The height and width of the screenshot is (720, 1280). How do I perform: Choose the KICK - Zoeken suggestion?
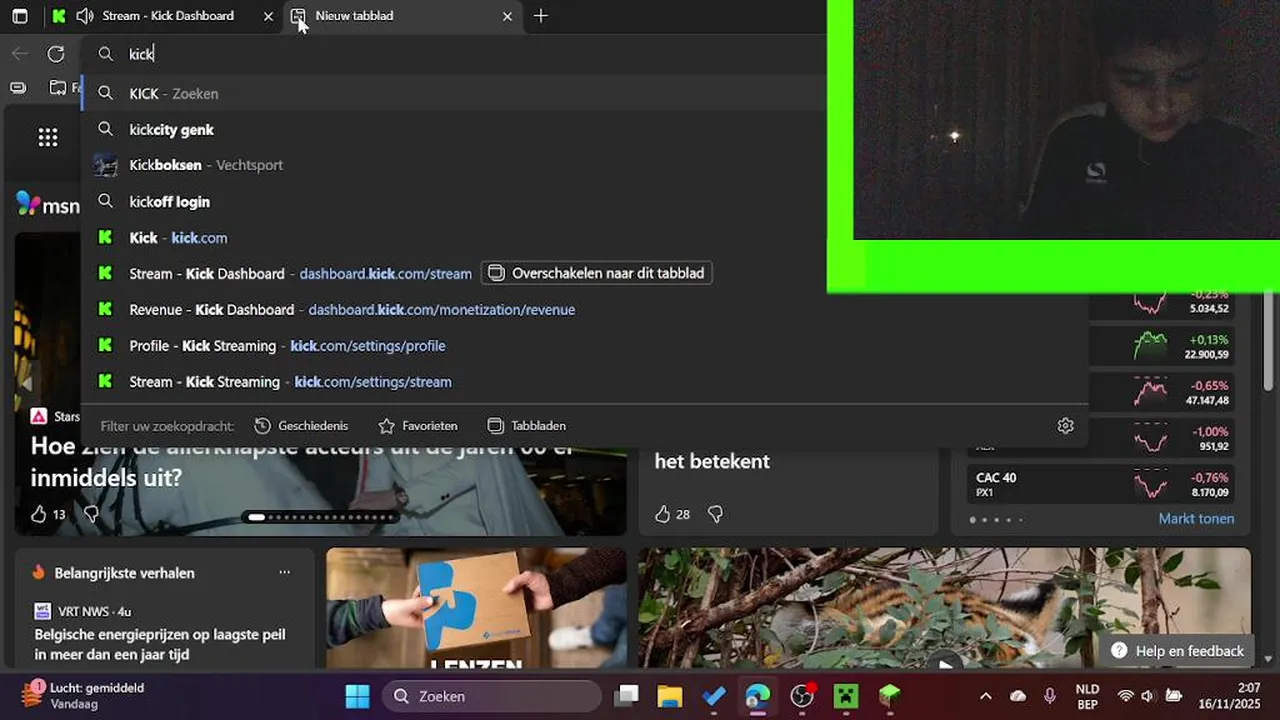(585, 93)
